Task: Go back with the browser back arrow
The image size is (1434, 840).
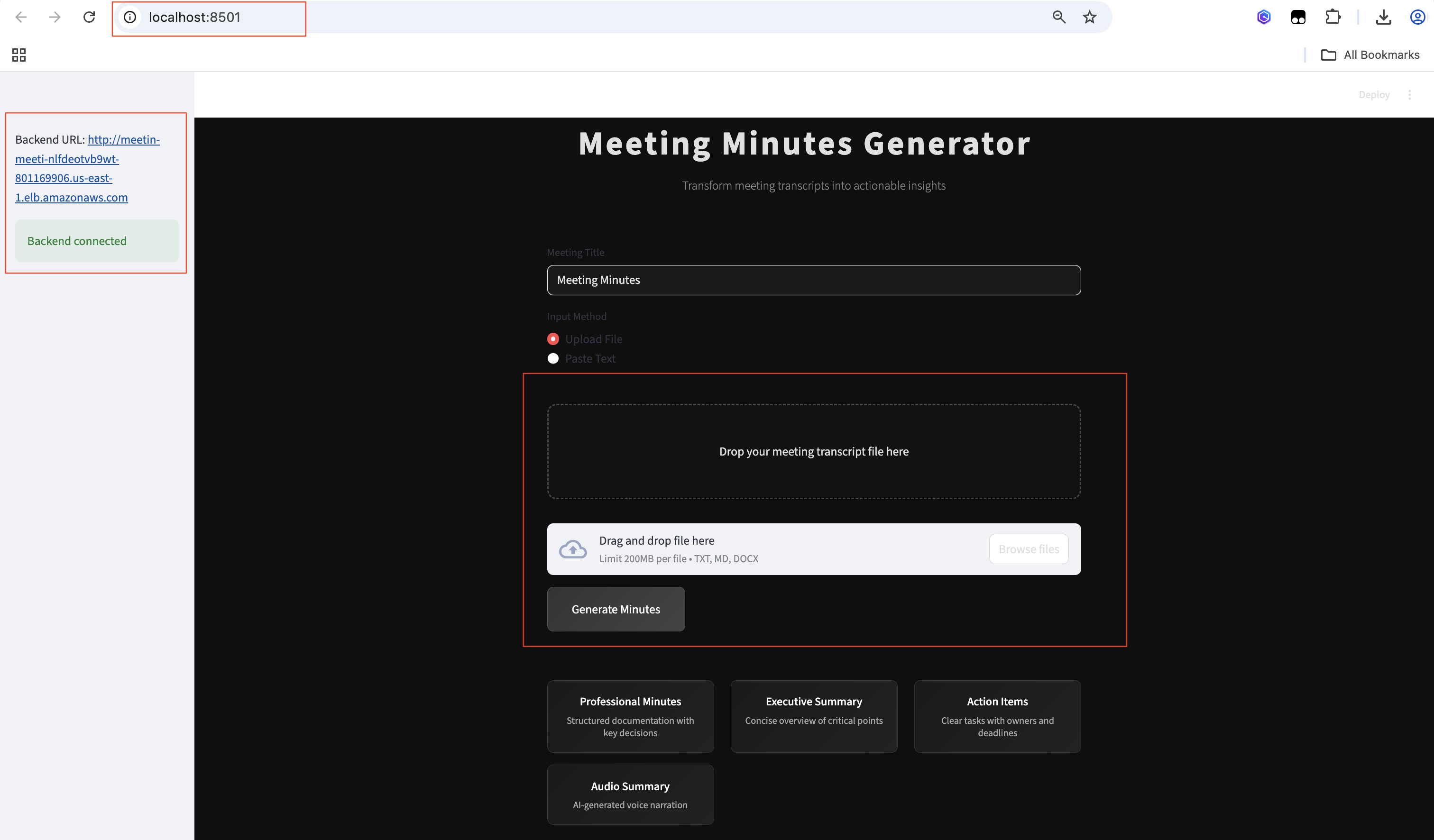Action: [21, 17]
